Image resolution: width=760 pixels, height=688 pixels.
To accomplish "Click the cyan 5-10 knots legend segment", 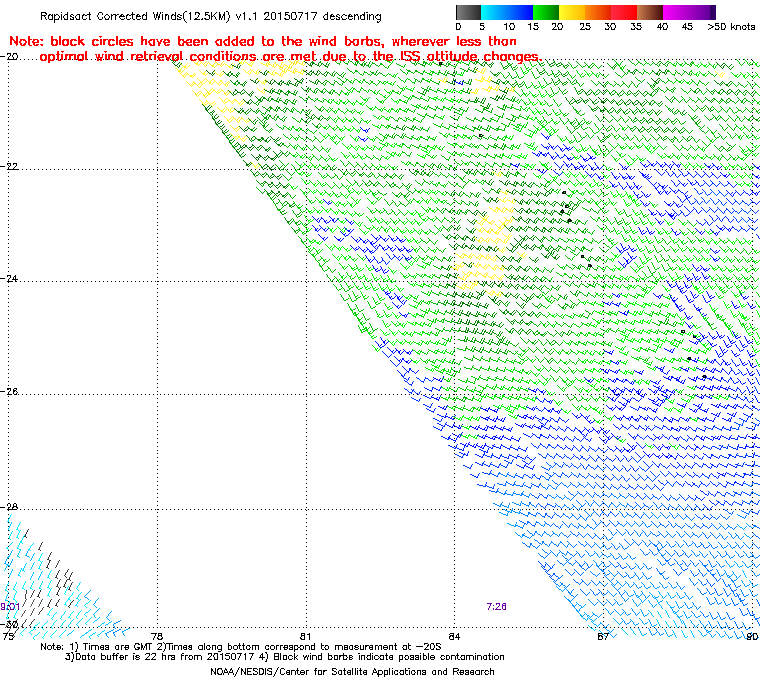I will pos(494,12).
